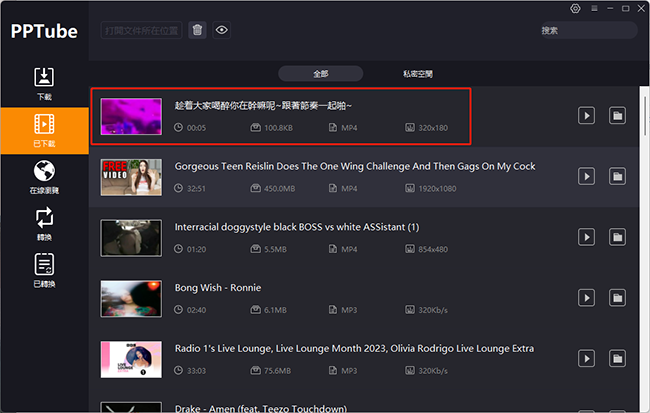Viewport: 650px width, 413px height.
Task: Select title 'Bong Wish - Ronnie'
Action: click(x=218, y=288)
